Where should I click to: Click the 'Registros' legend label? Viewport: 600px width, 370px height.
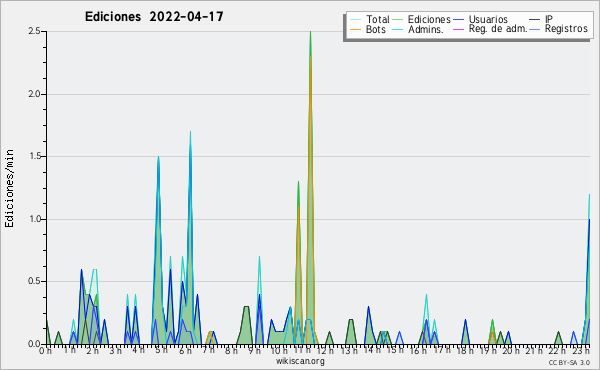point(566,29)
